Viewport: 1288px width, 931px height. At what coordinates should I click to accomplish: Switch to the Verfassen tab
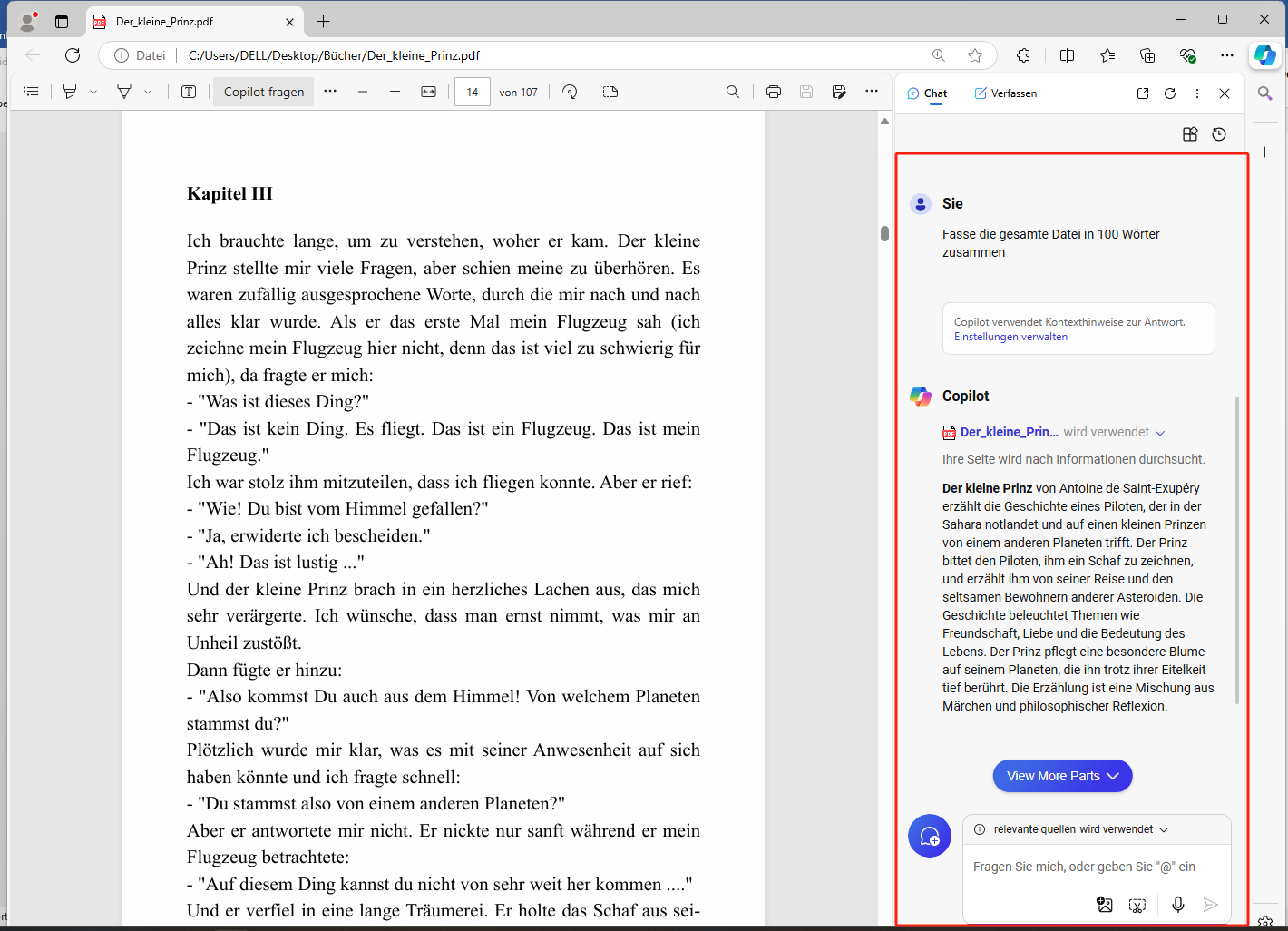pyautogui.click(x=1005, y=93)
